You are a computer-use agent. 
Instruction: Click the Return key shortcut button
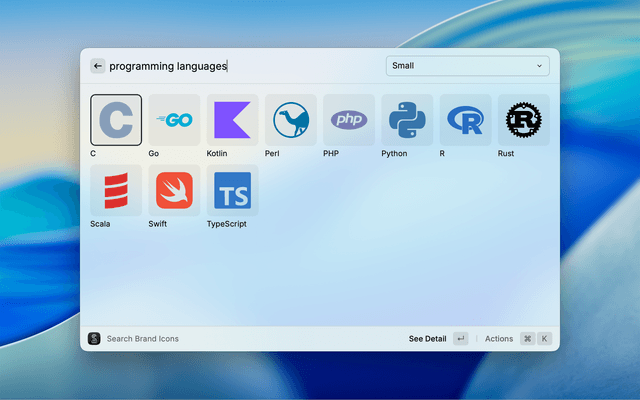click(x=460, y=339)
